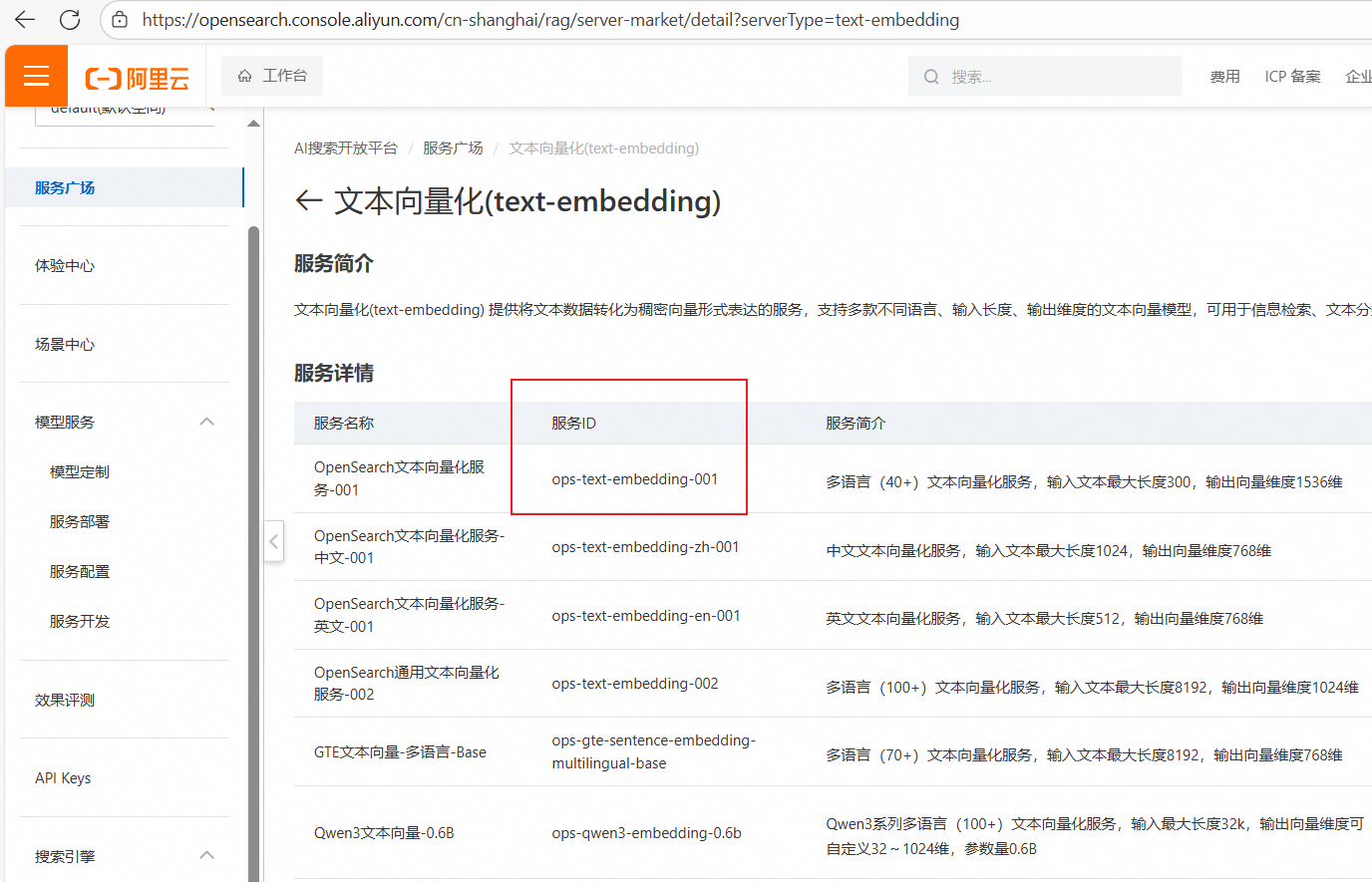Open 服务部署 submenu item
This screenshot has width=1372, height=882.
point(80,521)
